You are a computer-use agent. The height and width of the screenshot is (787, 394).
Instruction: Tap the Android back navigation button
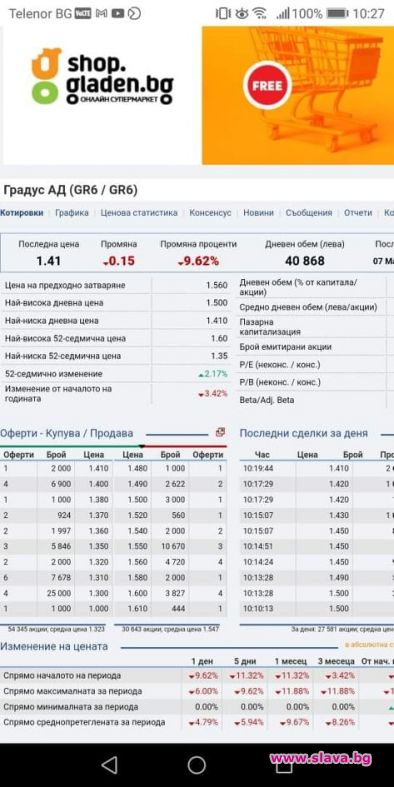tap(109, 765)
